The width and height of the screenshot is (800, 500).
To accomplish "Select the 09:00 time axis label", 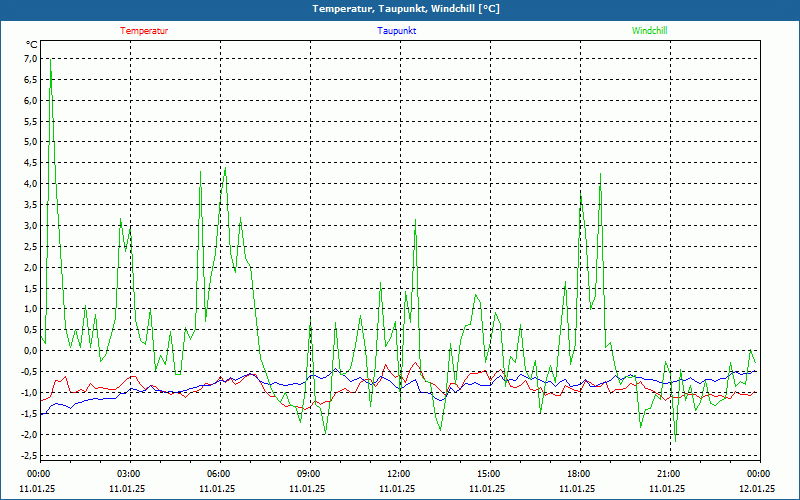I will 308,474.
